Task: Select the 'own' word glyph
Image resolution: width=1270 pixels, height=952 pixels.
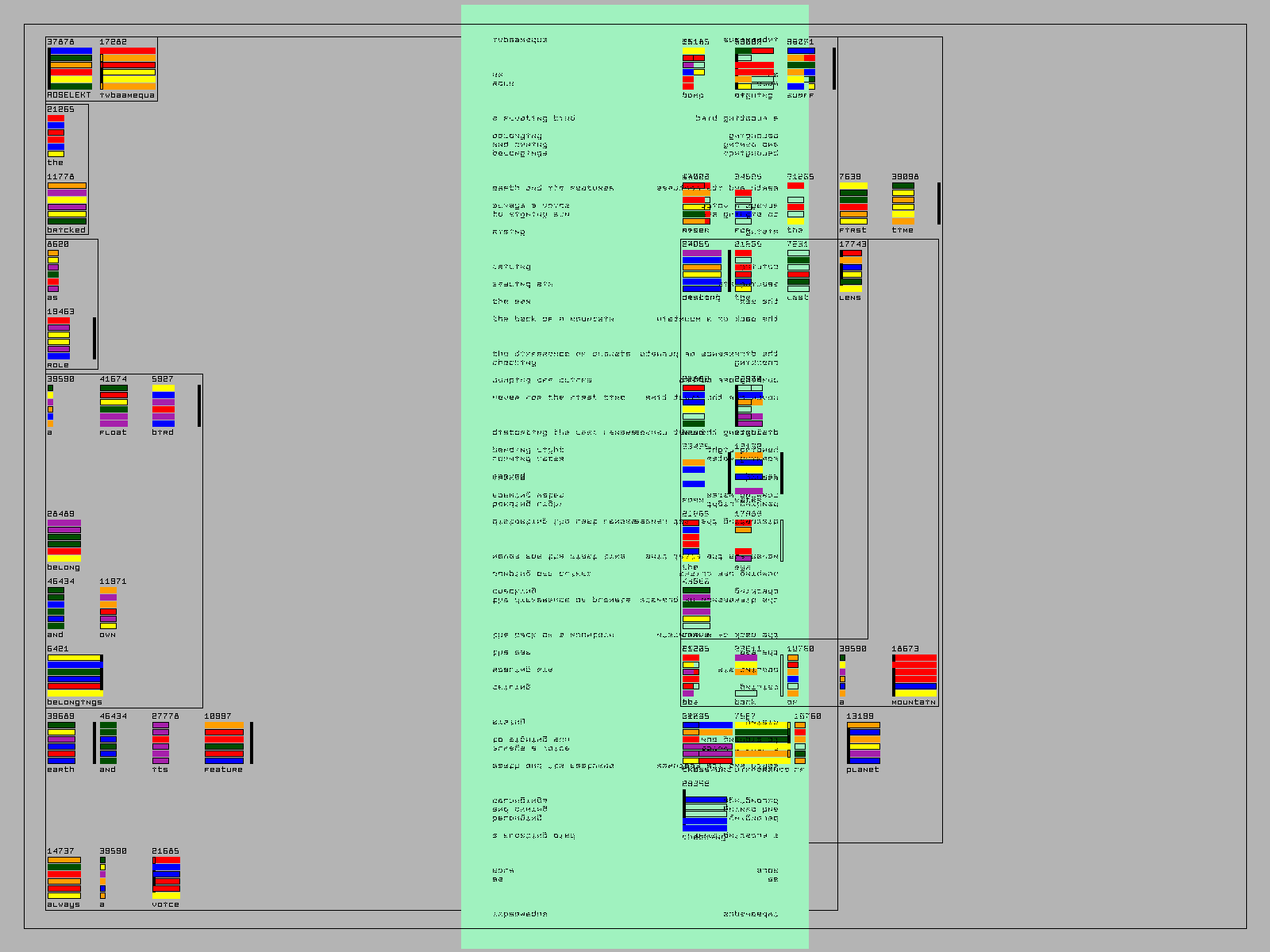Action: click(108, 608)
